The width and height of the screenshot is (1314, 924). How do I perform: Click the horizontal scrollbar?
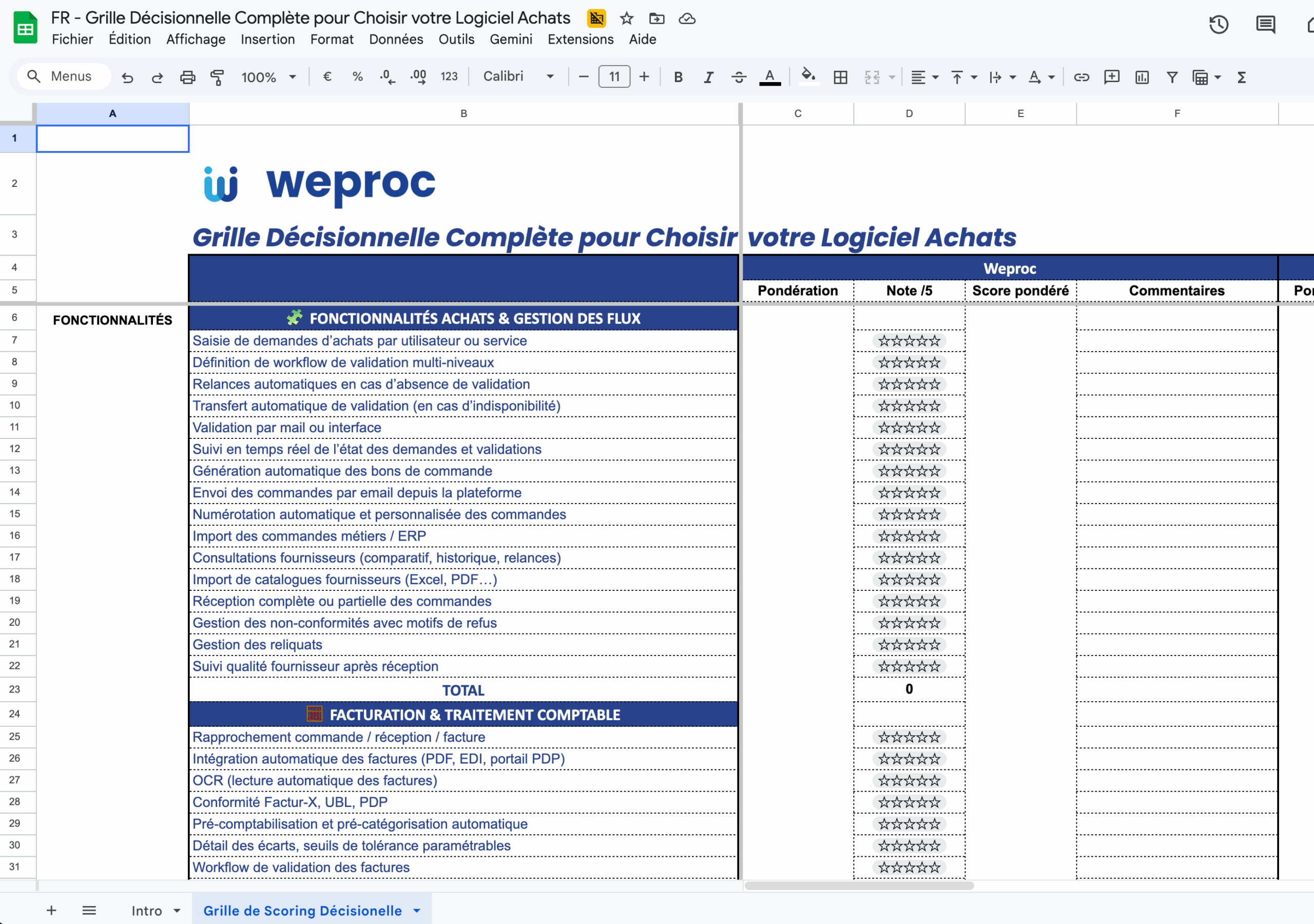point(858,885)
